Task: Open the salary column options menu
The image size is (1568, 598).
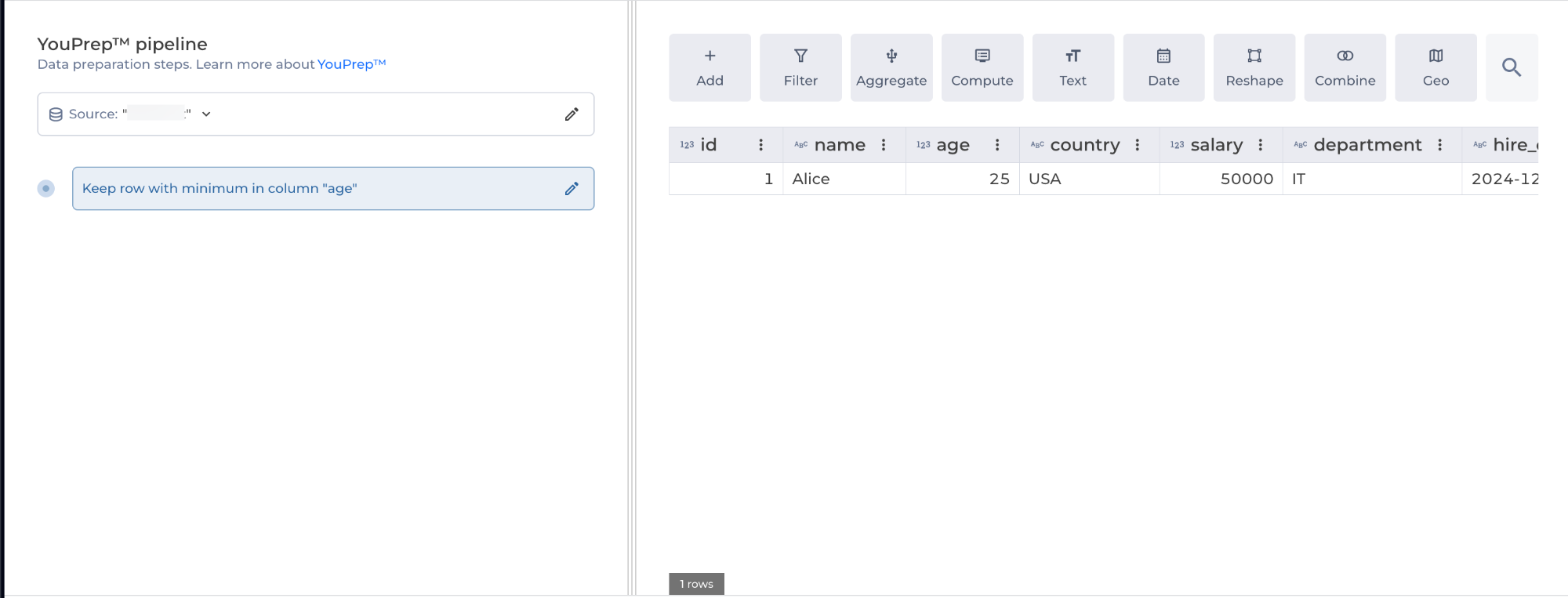Action: click(x=1261, y=145)
